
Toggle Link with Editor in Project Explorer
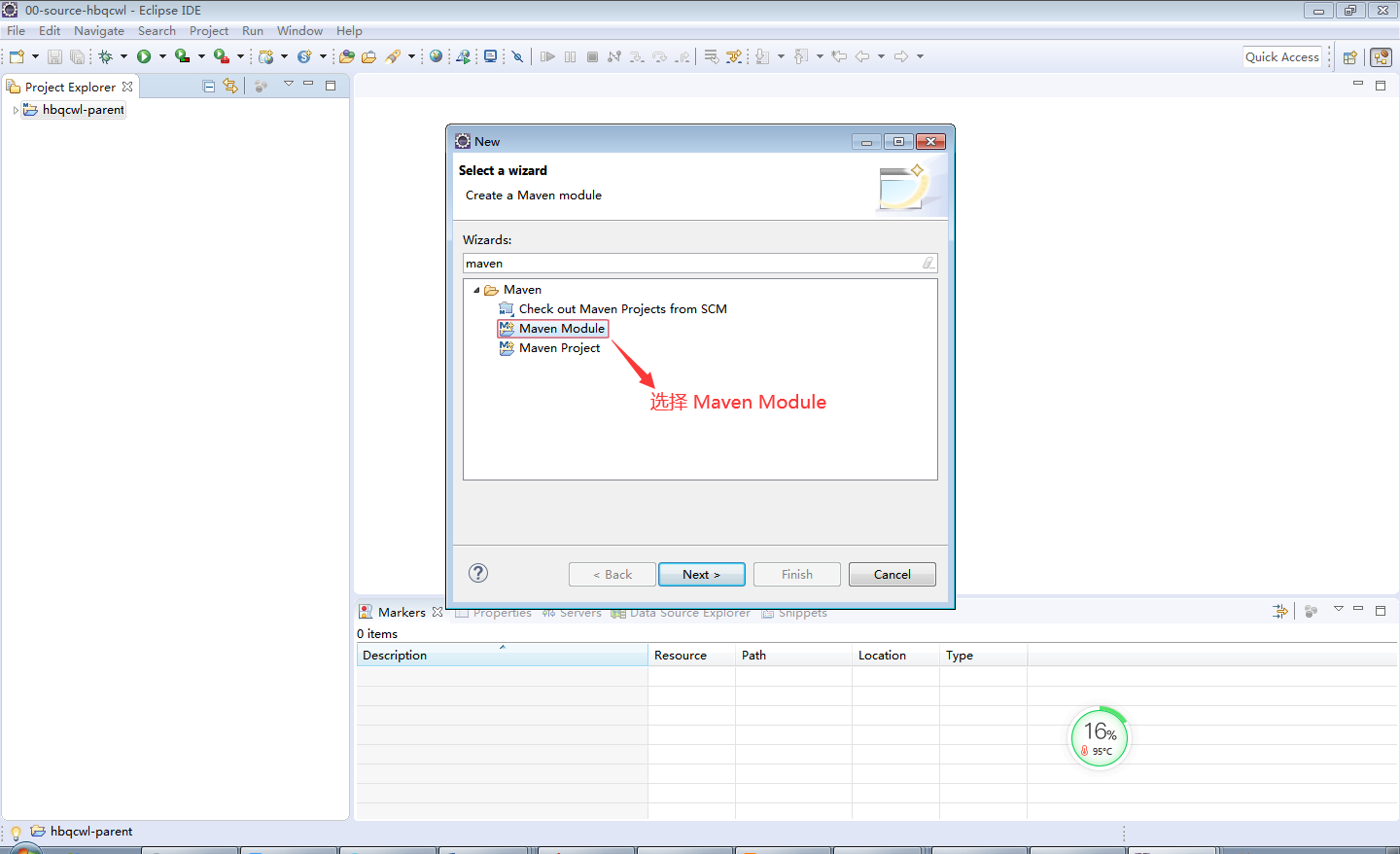click(230, 86)
